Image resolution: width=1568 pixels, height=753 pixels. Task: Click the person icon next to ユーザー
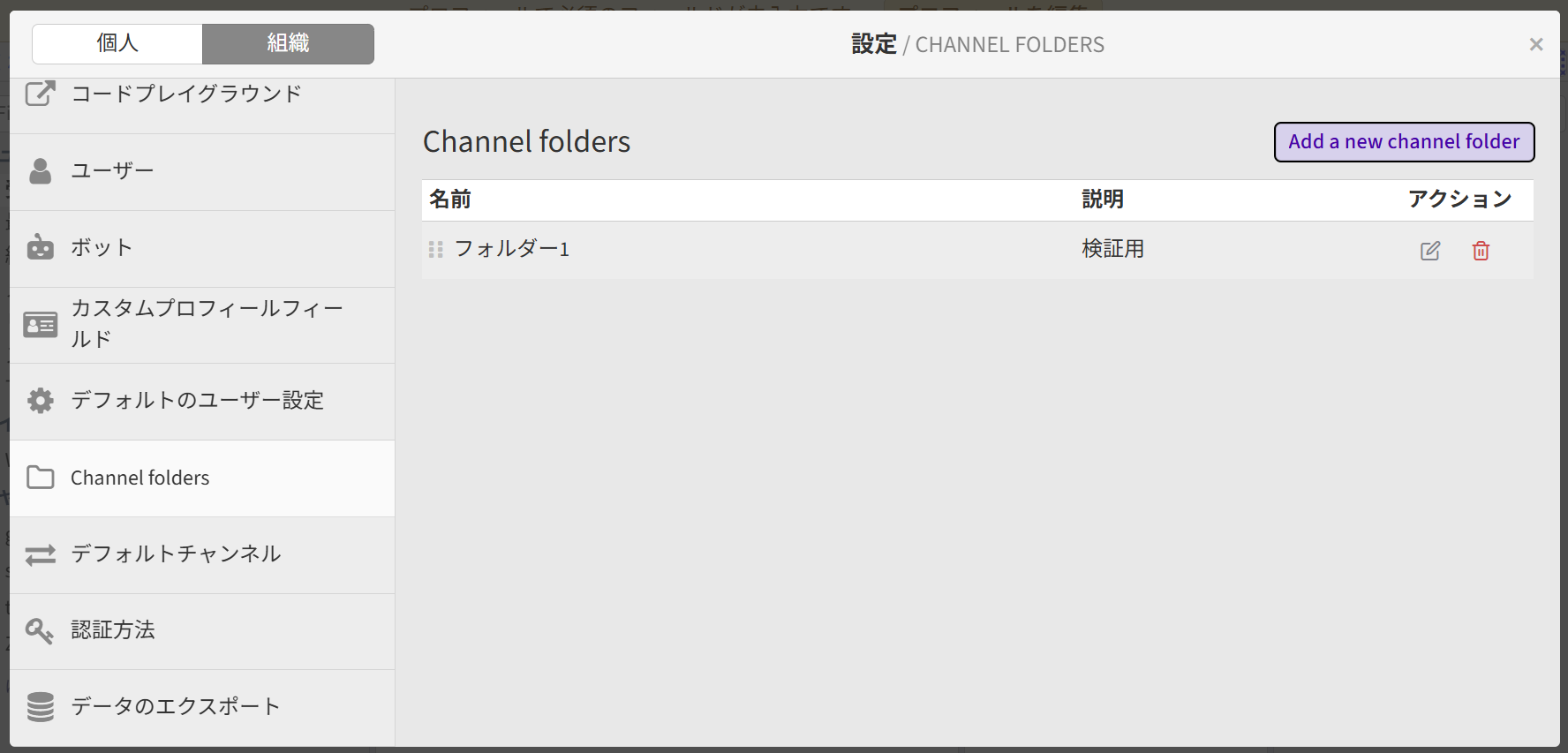(41, 171)
